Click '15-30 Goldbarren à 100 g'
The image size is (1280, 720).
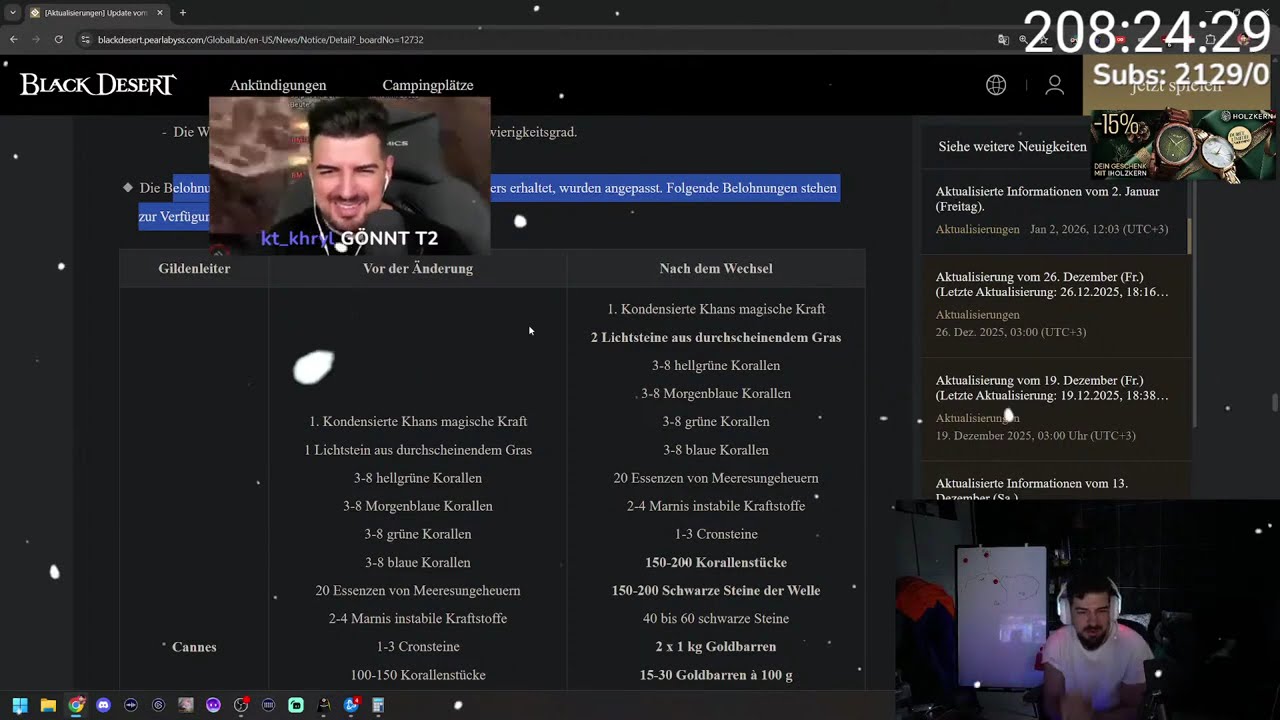pyautogui.click(x=716, y=675)
